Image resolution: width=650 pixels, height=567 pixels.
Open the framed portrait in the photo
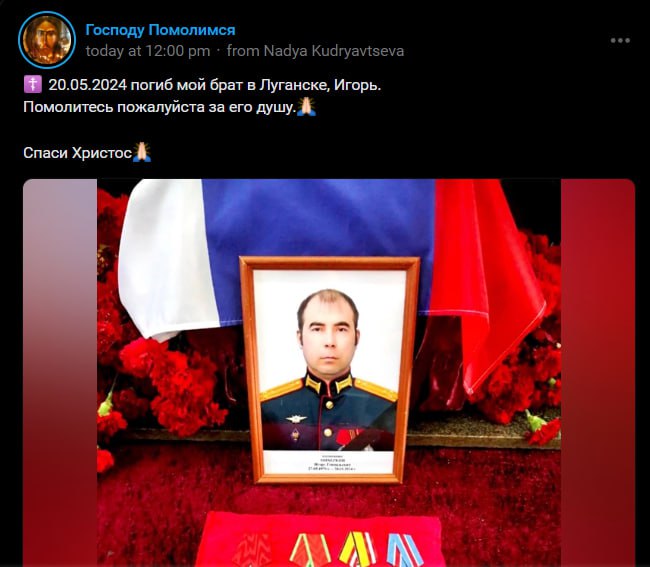(x=330, y=370)
